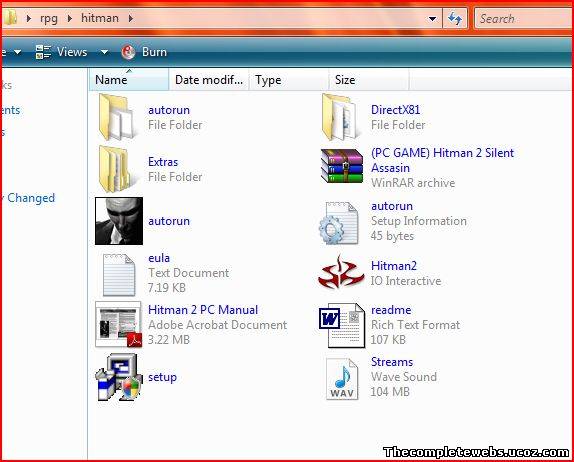
Task: Click the "WinRAR archive" type text
Action: coord(413,183)
